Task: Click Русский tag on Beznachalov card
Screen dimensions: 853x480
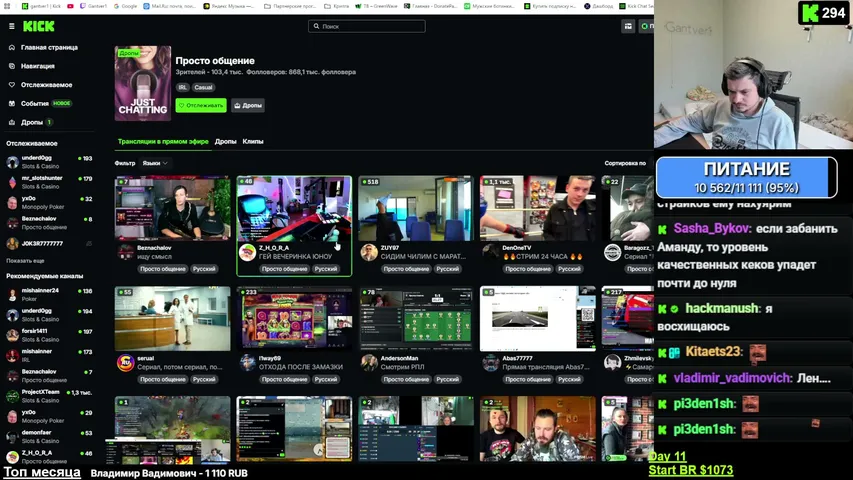Action: pyautogui.click(x=204, y=269)
